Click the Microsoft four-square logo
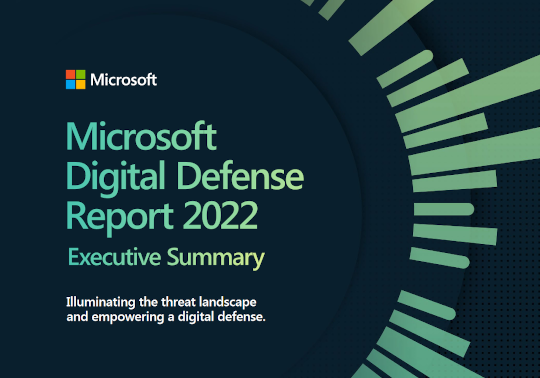The image size is (540, 378). click(75, 80)
